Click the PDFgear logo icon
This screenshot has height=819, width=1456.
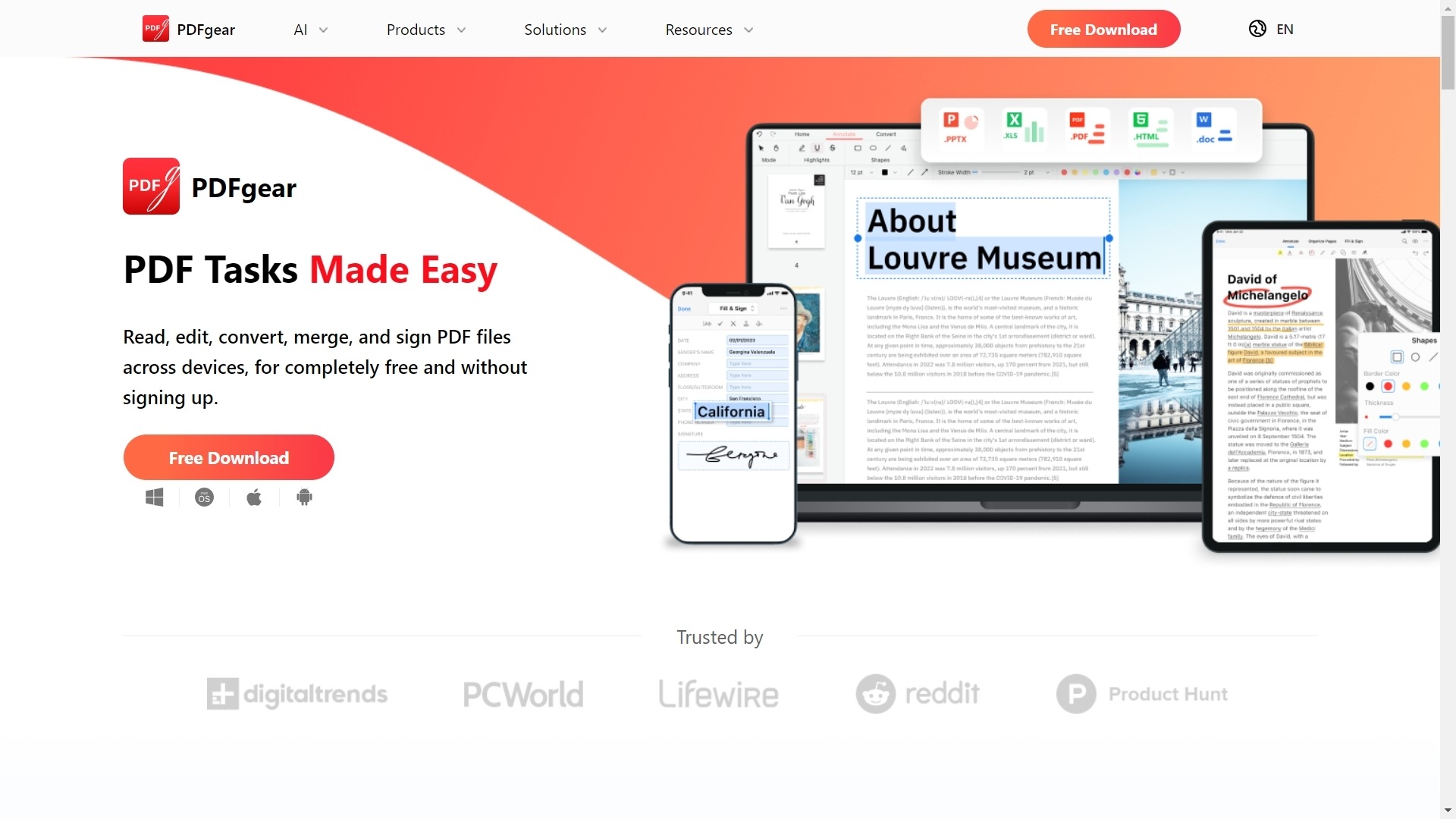[x=156, y=28]
